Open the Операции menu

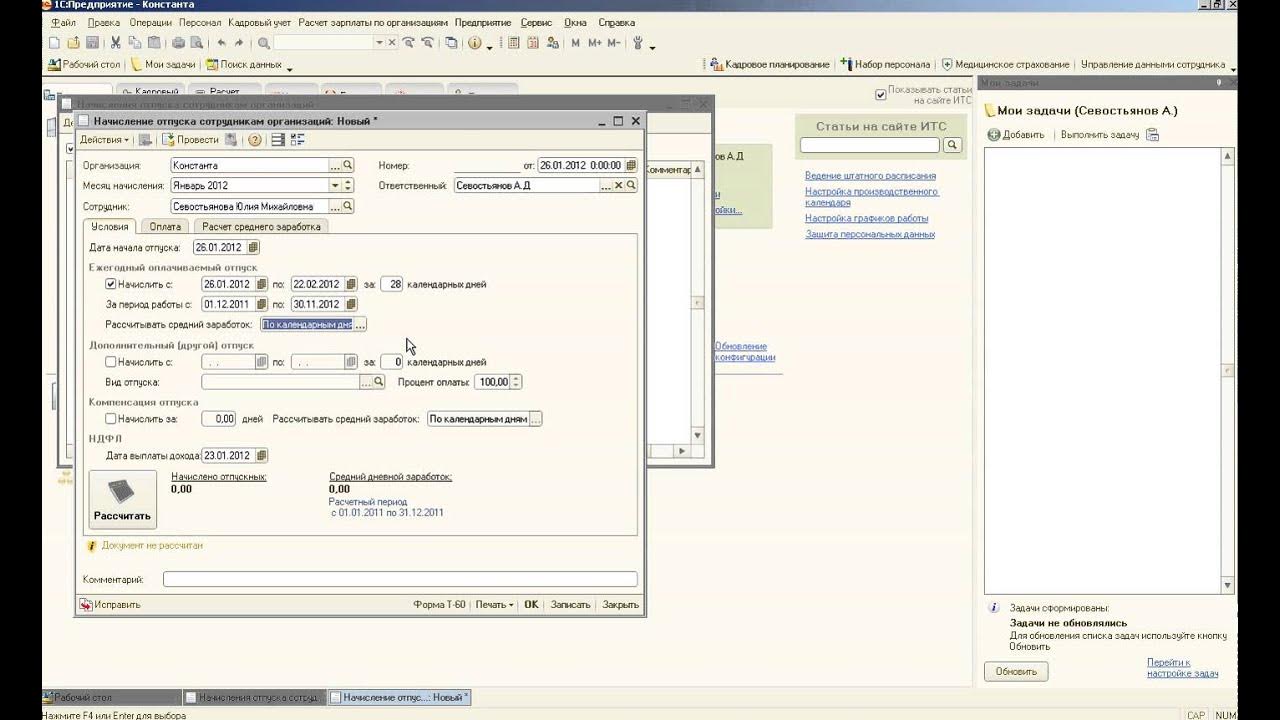[149, 22]
